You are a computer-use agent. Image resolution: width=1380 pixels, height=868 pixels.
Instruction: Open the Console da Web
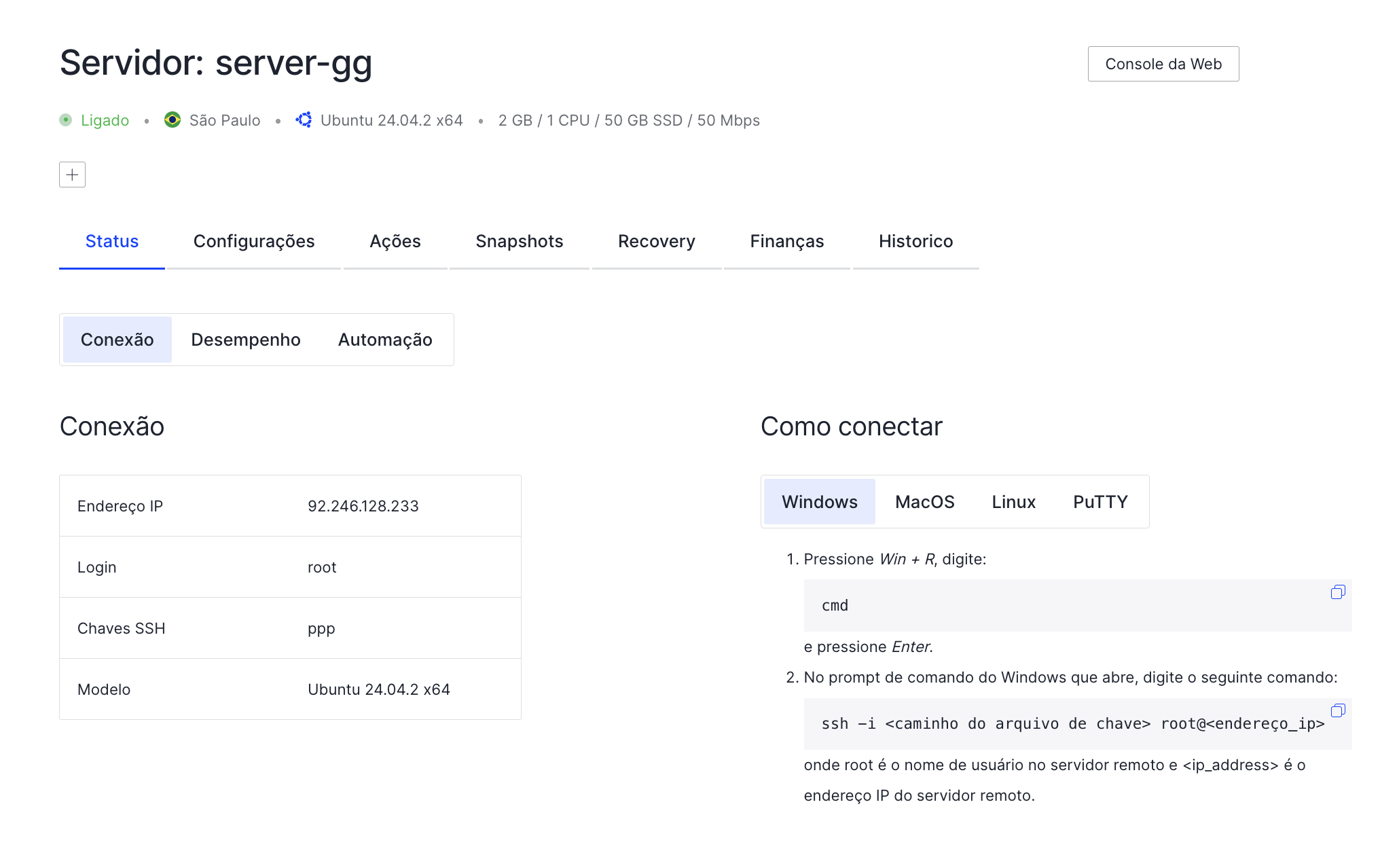tap(1163, 64)
